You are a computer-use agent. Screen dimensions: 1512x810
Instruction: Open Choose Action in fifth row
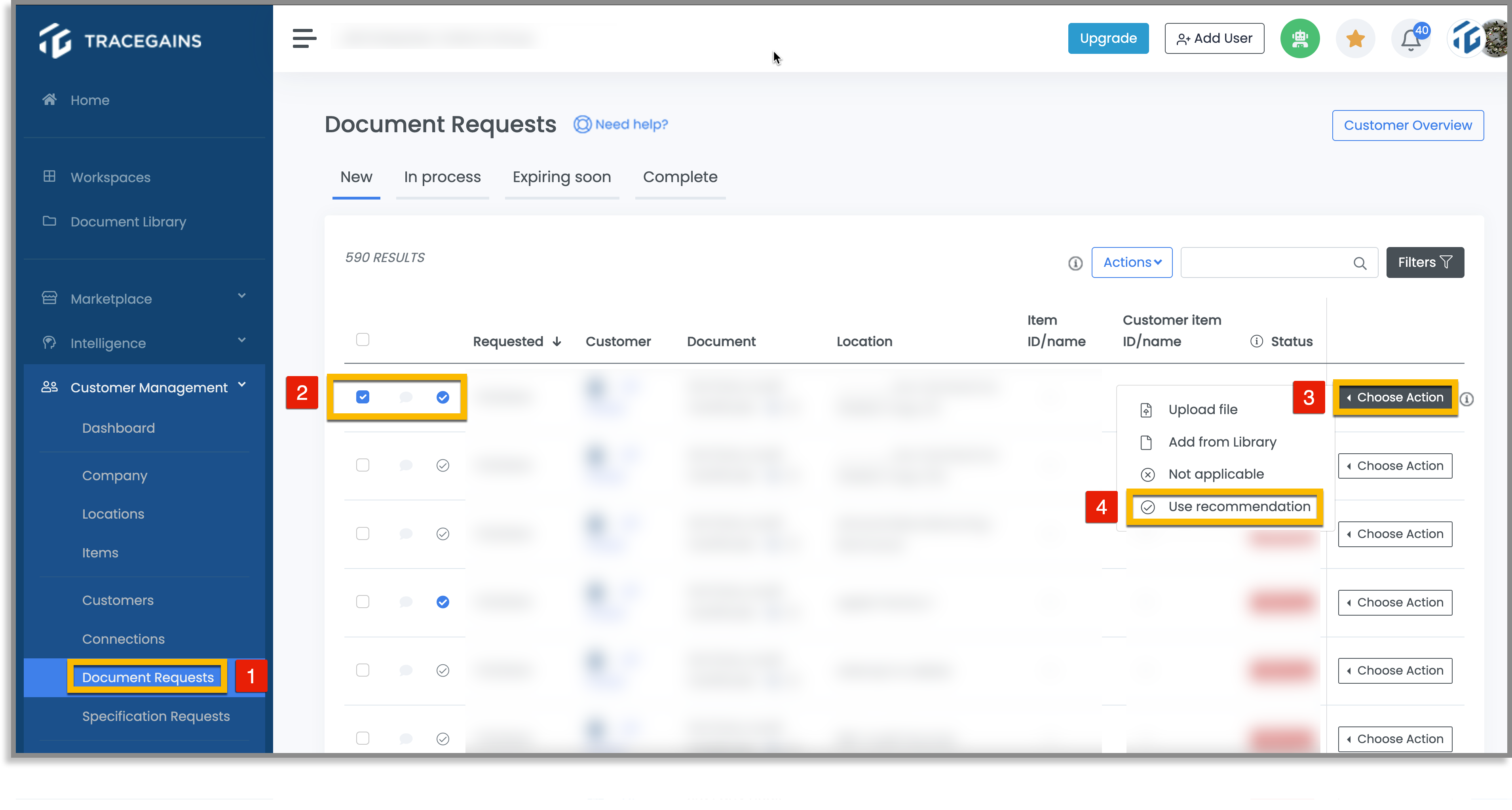pos(1394,670)
